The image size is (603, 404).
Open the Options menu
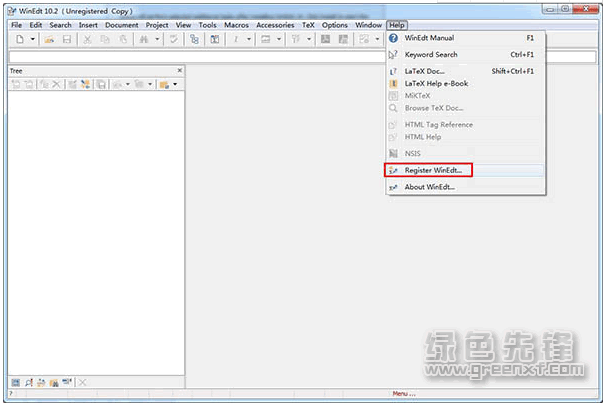[335, 25]
